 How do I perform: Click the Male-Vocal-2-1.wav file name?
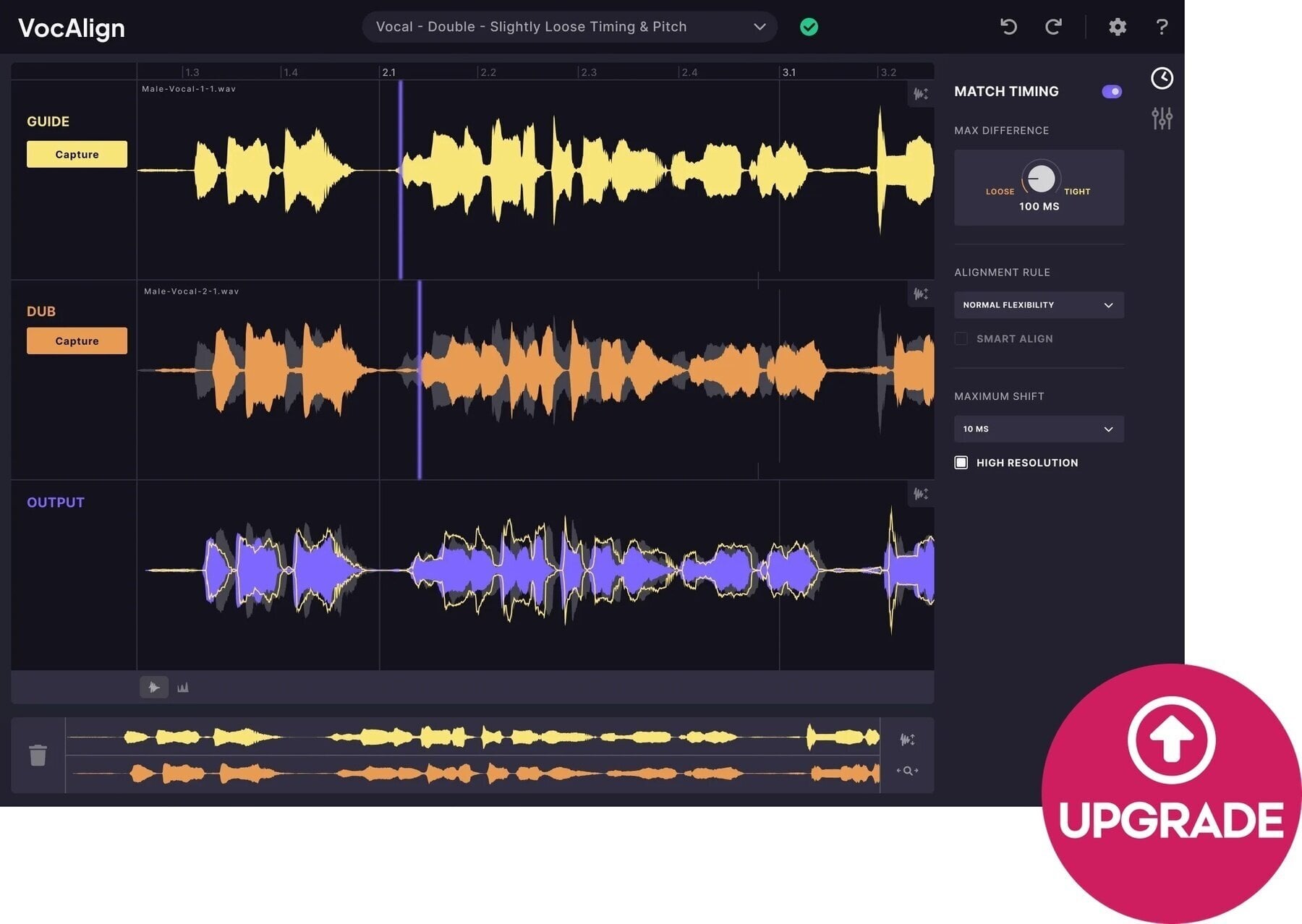191,291
